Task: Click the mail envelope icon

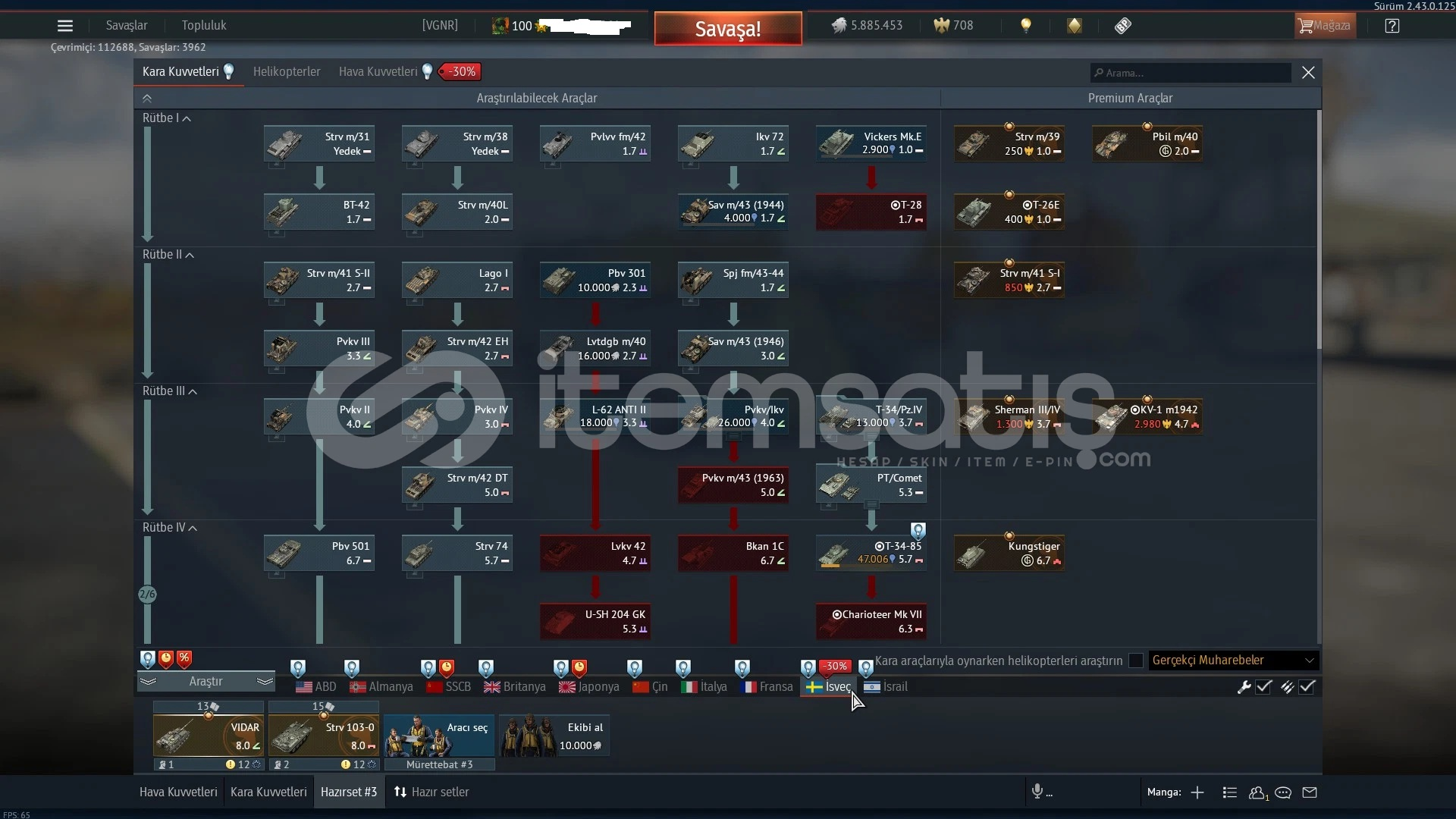Action: coord(1310,792)
